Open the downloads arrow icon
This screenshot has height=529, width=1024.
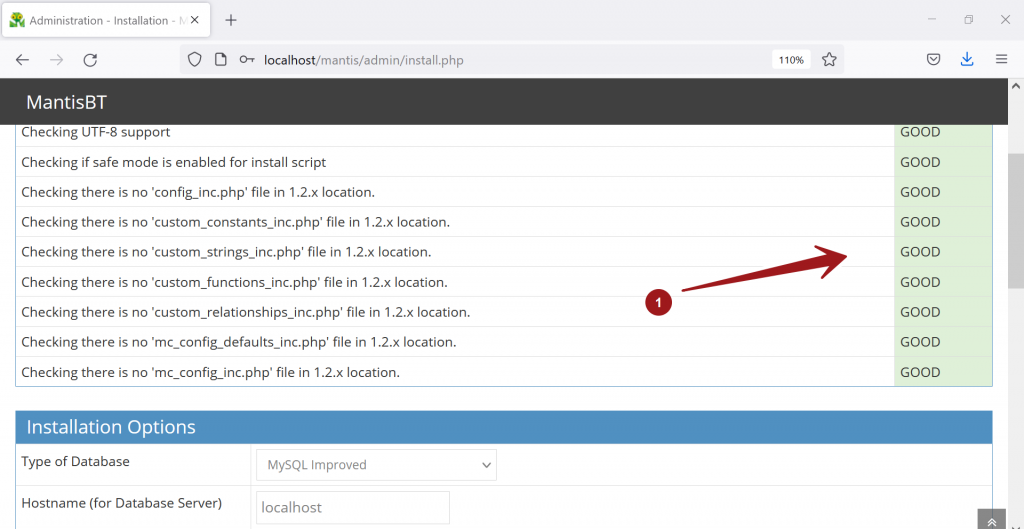[x=967, y=60]
